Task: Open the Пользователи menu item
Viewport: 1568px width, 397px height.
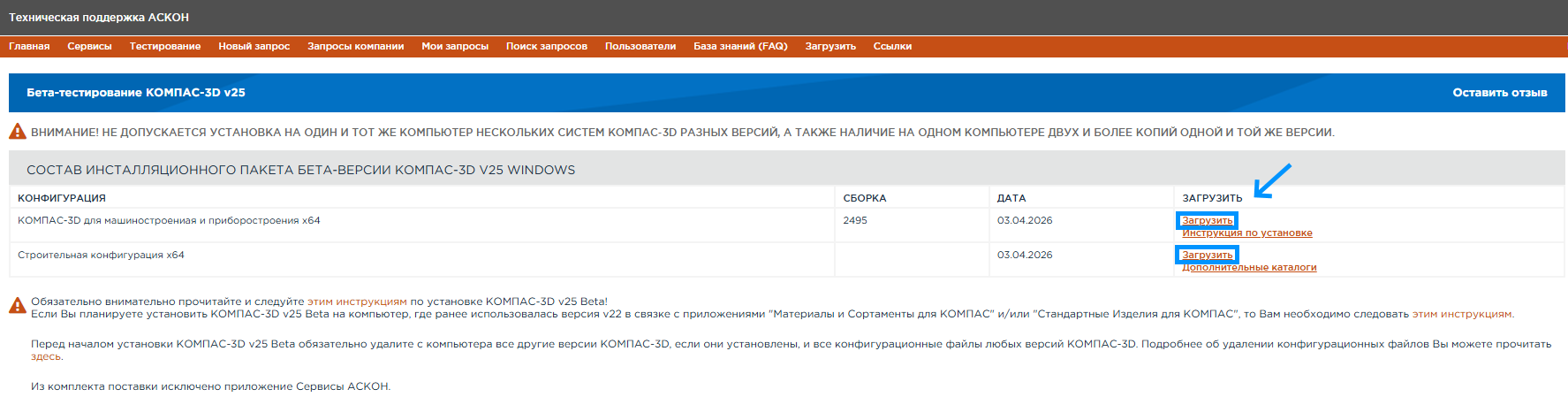Action: (640, 46)
